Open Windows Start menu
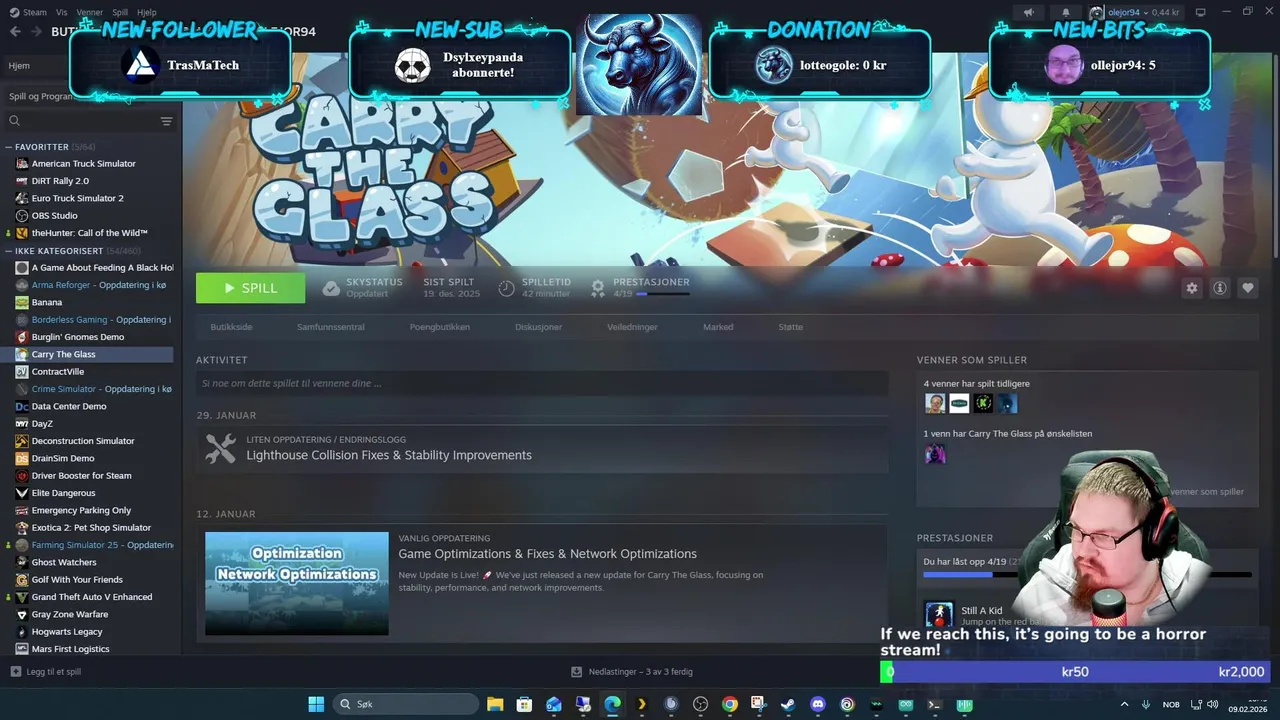Image resolution: width=1280 pixels, height=720 pixels. (316, 704)
